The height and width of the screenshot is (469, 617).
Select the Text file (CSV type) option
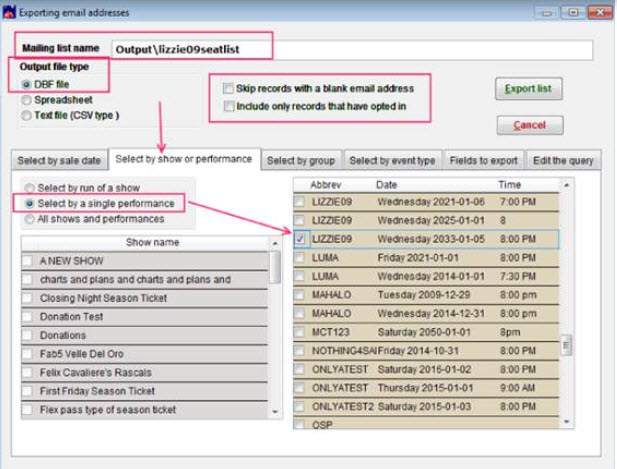[x=26, y=116]
